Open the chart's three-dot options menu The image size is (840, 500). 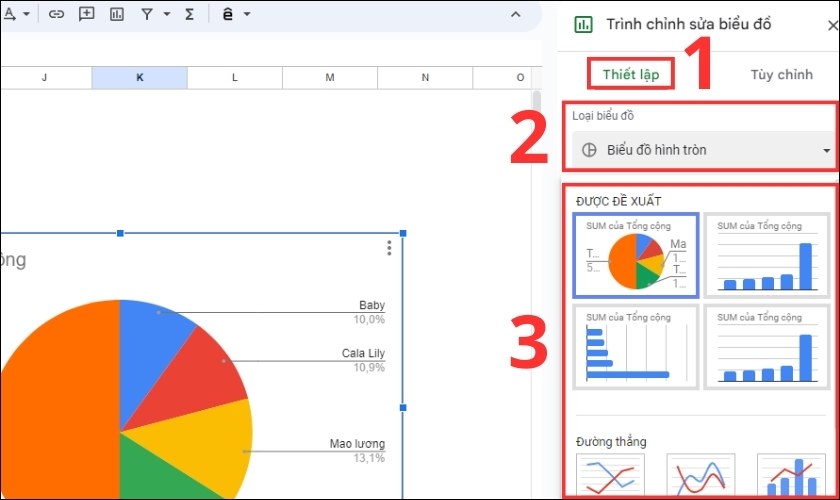pos(389,248)
